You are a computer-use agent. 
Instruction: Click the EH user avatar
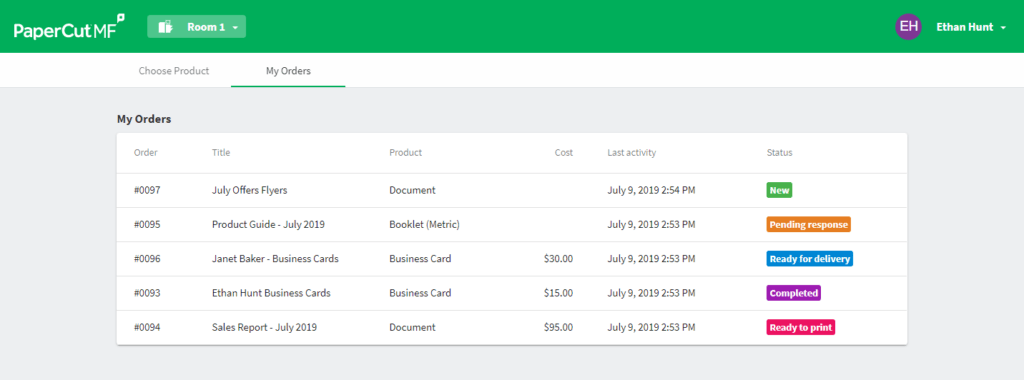pyautogui.click(x=908, y=27)
